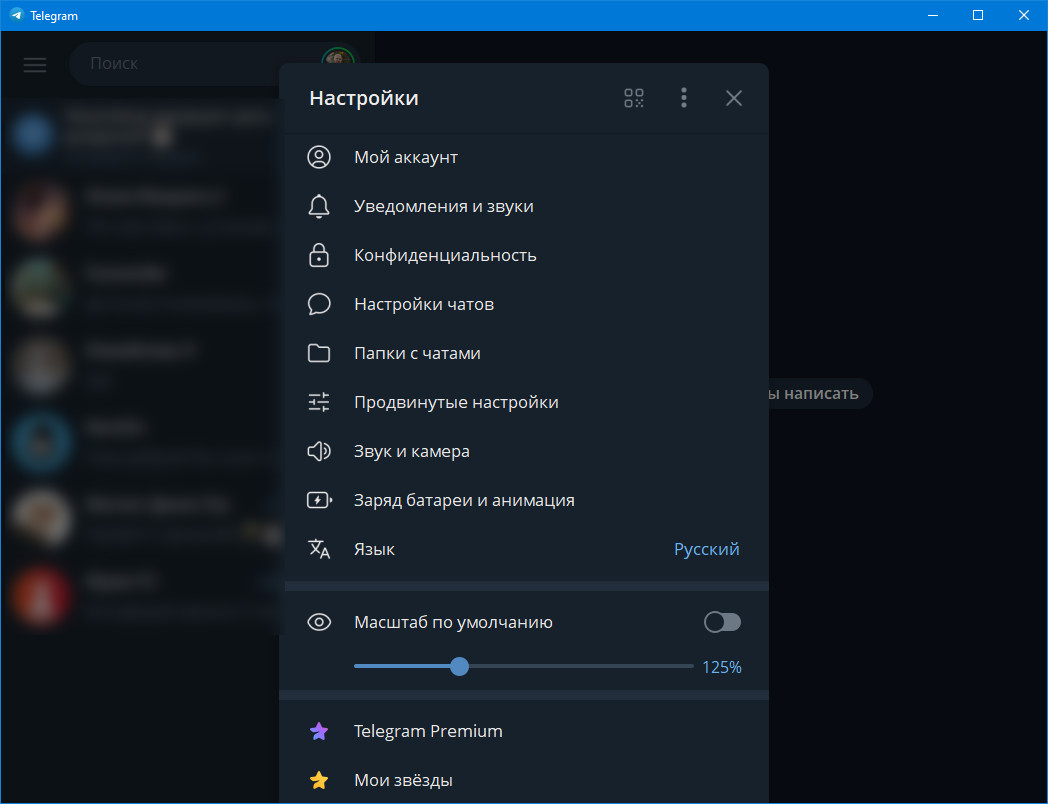
Task: Click the speaker icon for Звук и камера
Action: point(319,451)
